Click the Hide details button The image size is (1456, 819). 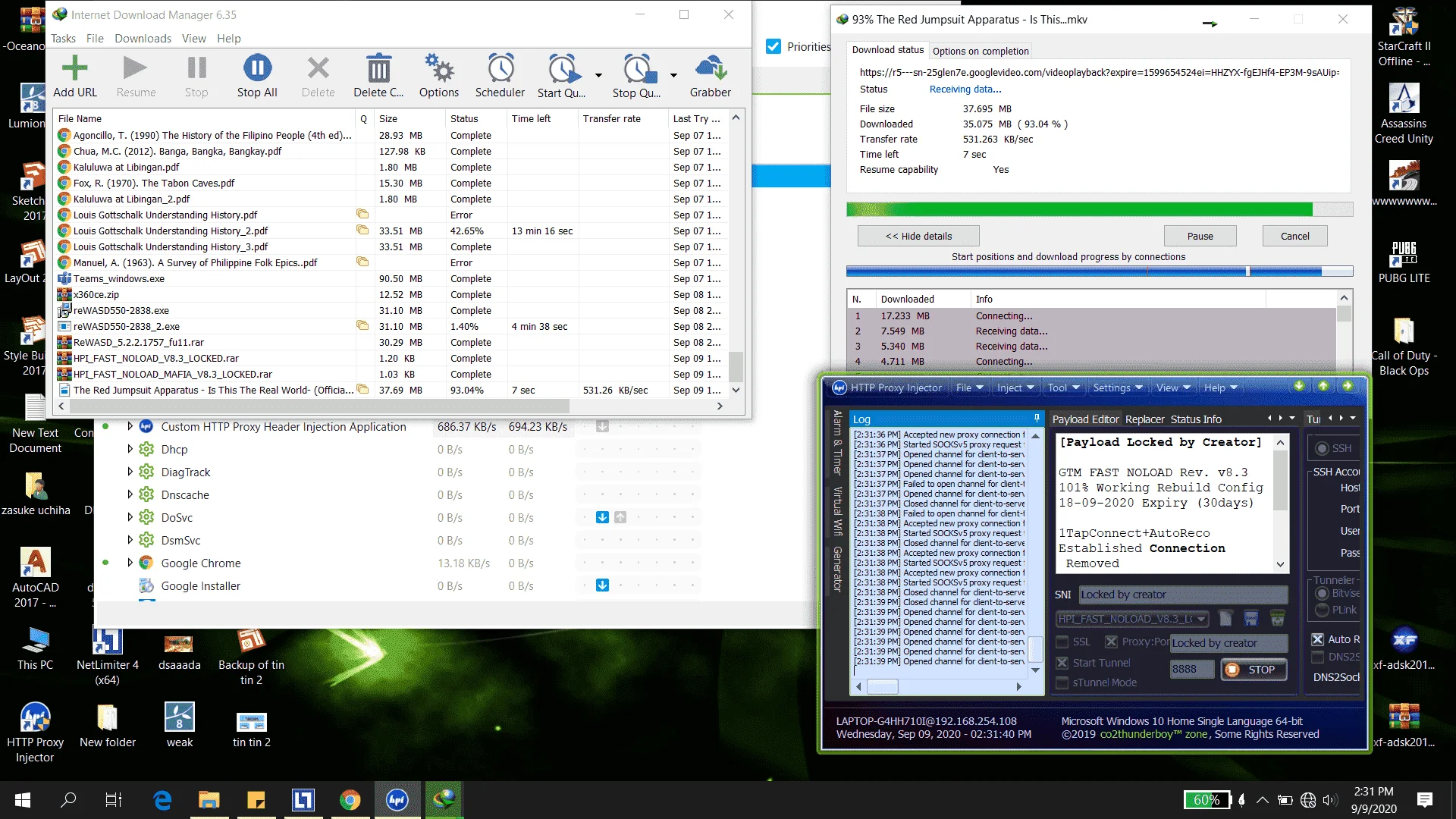(x=918, y=236)
